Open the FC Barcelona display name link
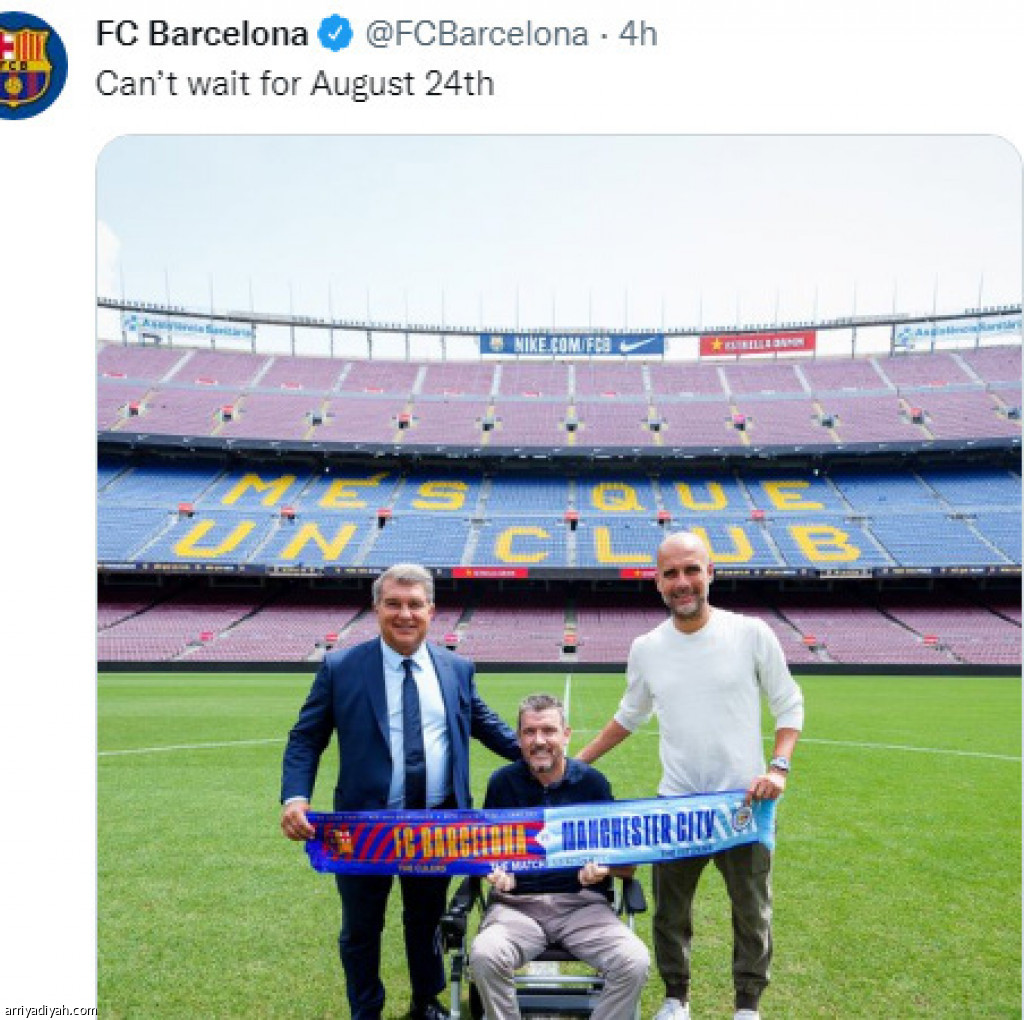The width and height of the screenshot is (1024, 1020). 202,33
